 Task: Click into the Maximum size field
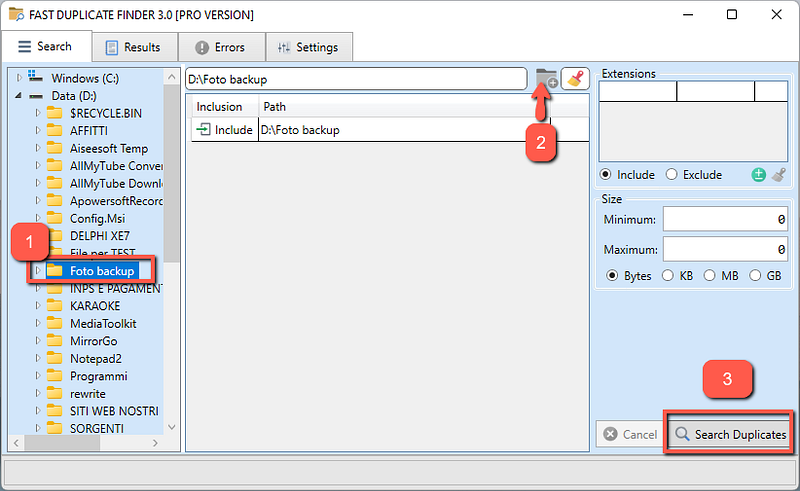(x=725, y=250)
